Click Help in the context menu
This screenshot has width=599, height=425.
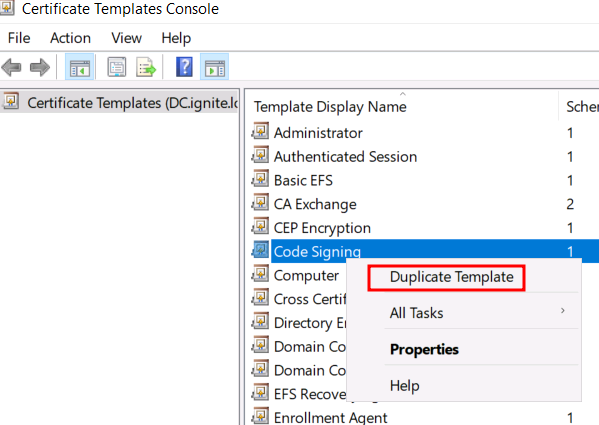405,385
